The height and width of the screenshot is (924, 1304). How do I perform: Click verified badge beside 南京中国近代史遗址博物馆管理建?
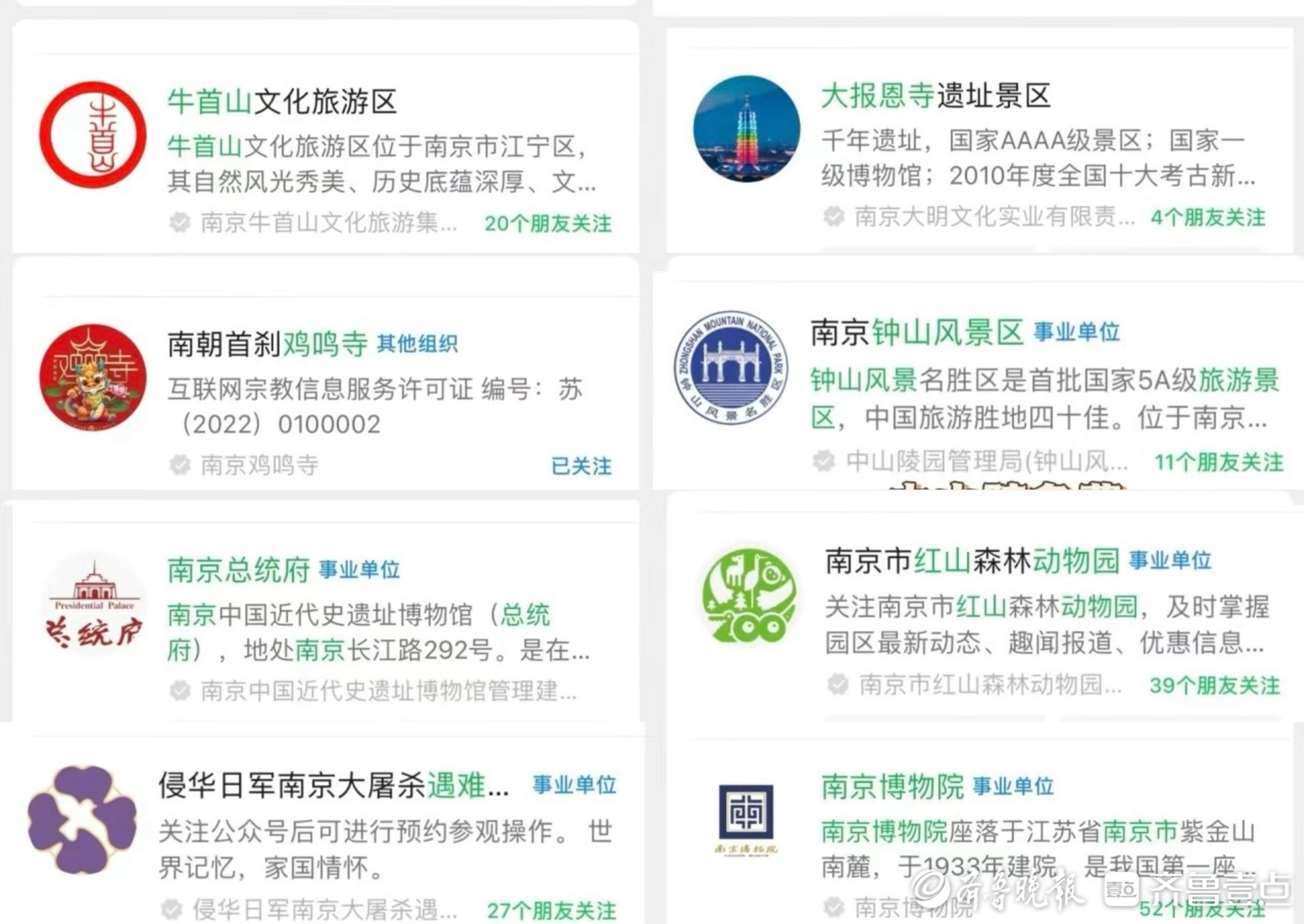(180, 691)
